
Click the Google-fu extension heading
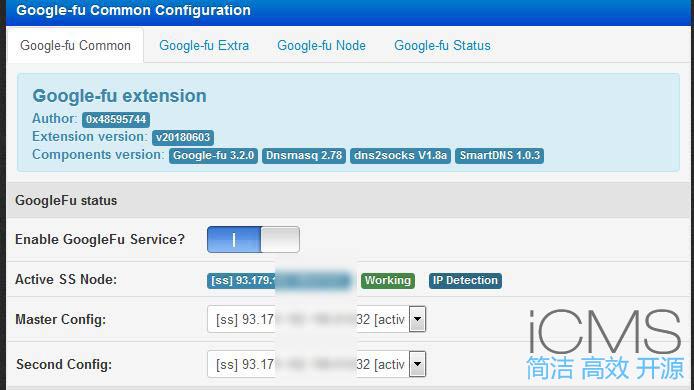120,96
